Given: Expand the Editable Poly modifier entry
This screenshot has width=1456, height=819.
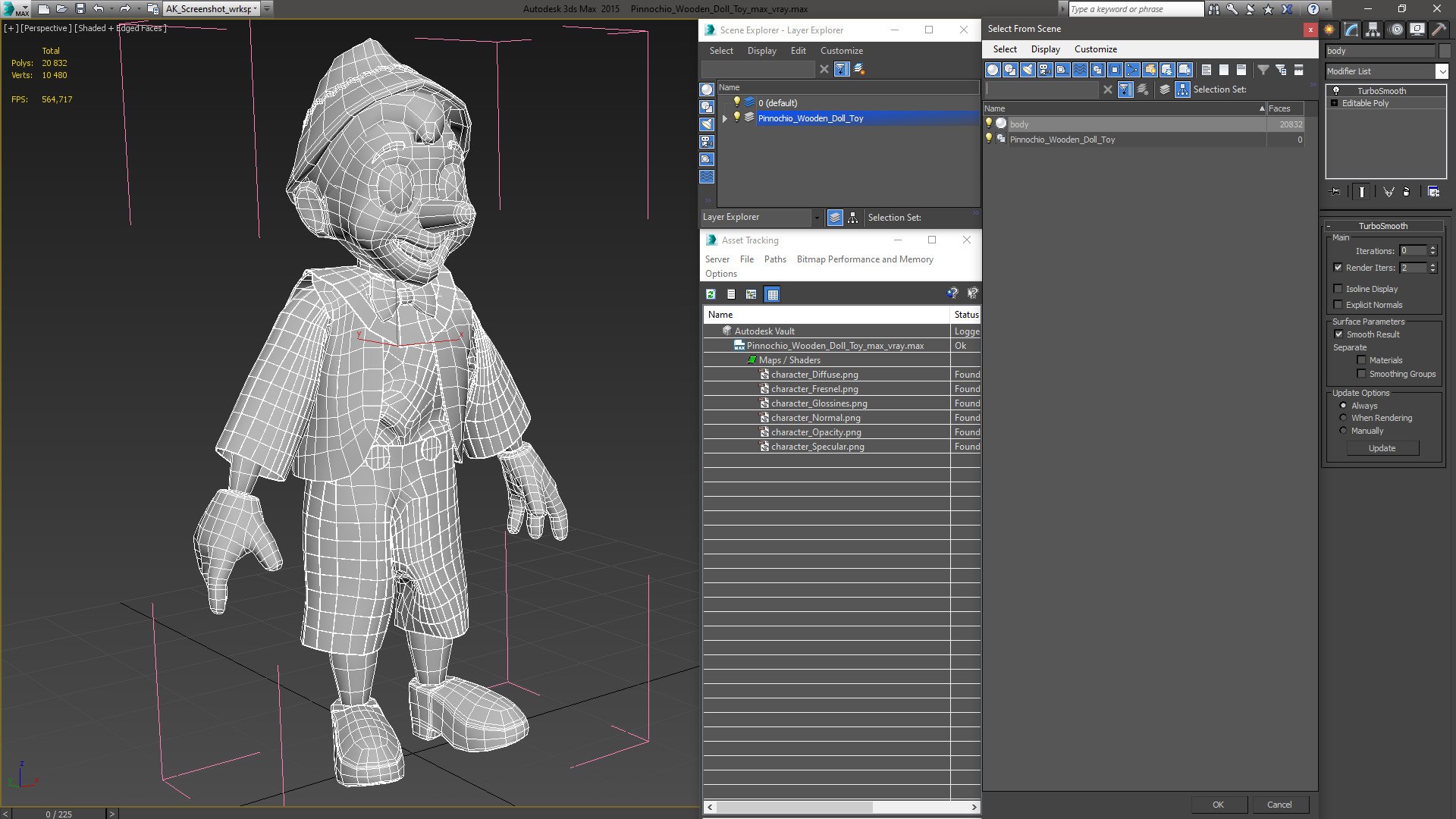Looking at the screenshot, I should click(x=1334, y=103).
